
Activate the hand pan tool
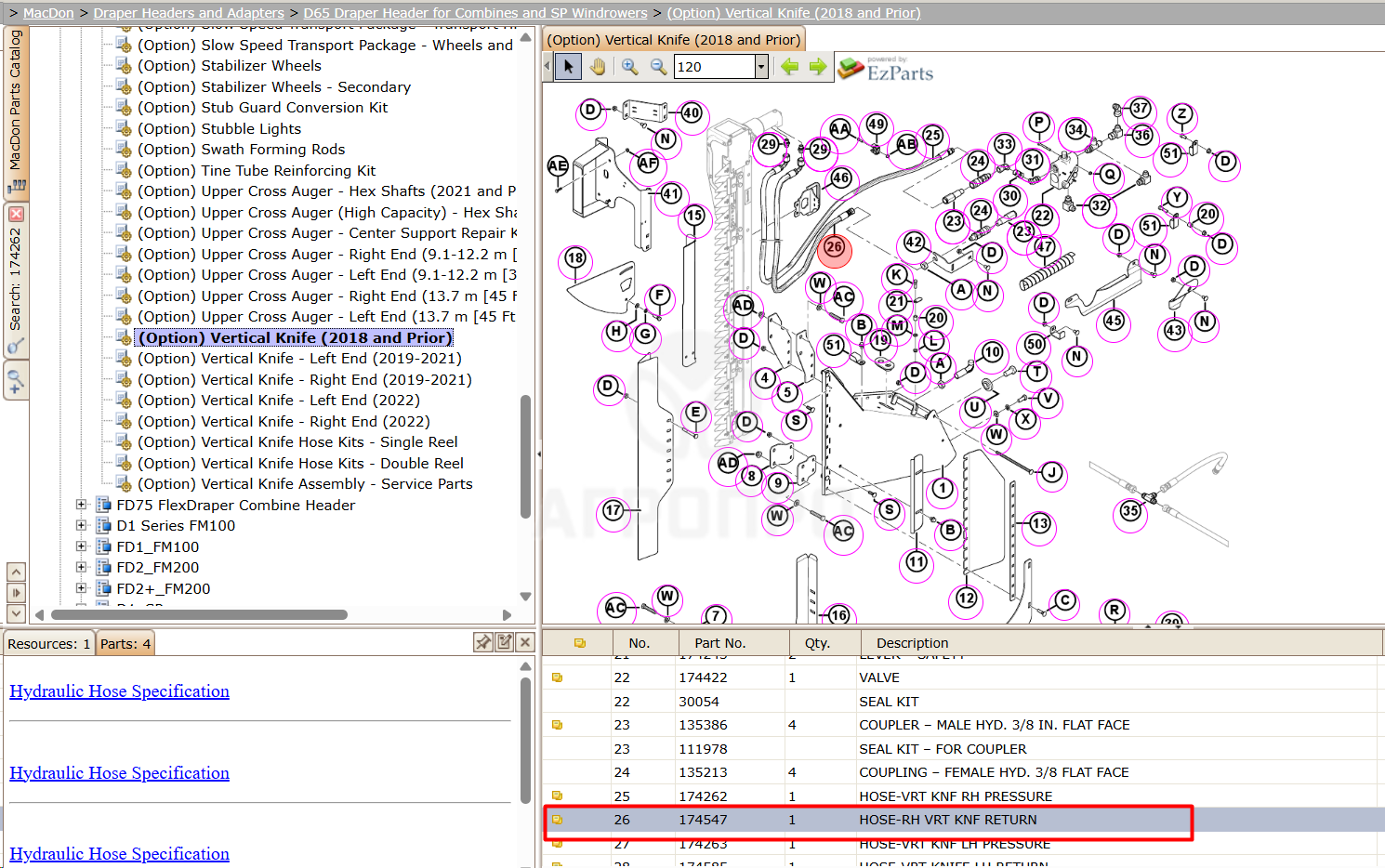point(598,67)
